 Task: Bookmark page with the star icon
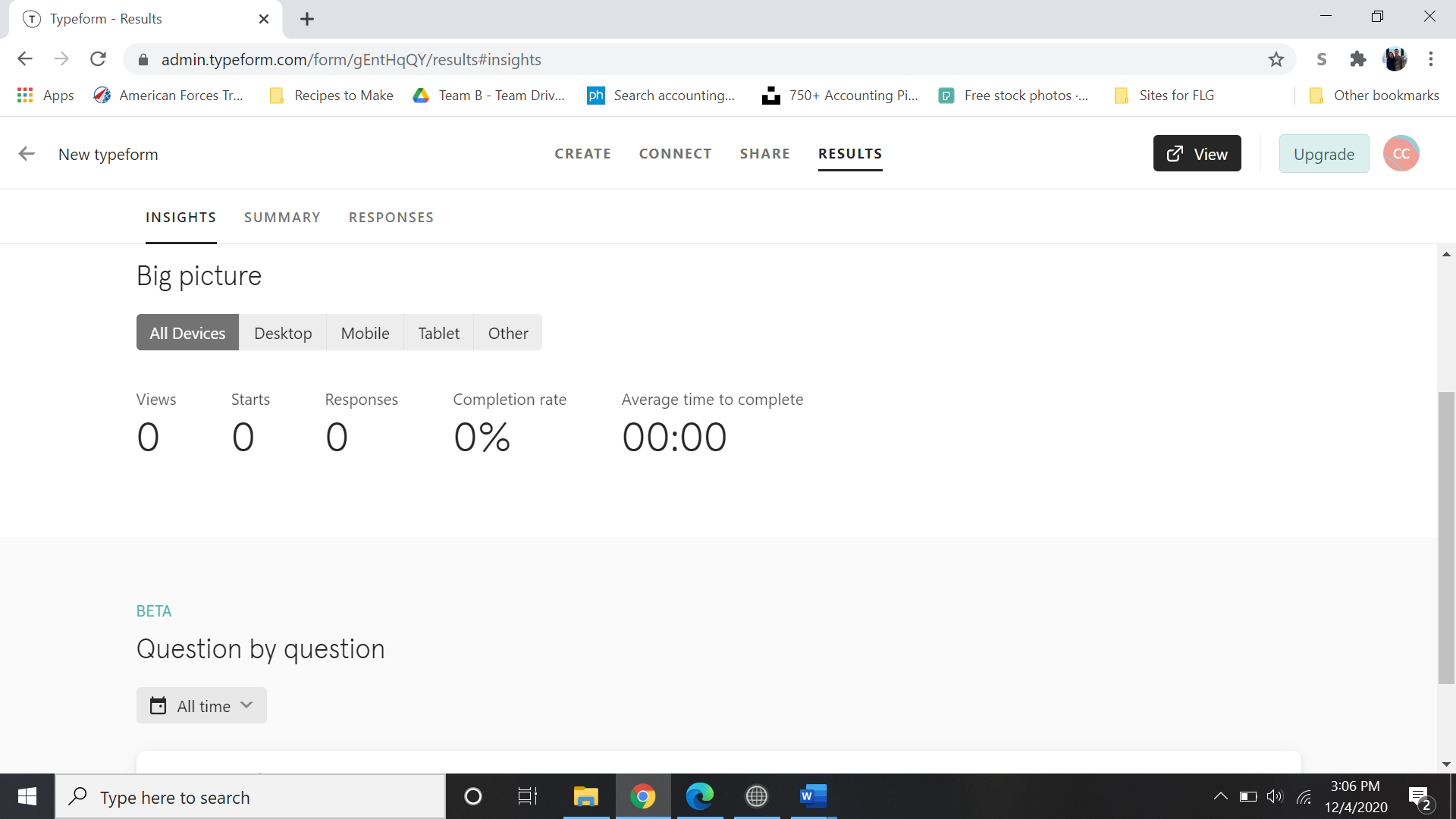1276,59
